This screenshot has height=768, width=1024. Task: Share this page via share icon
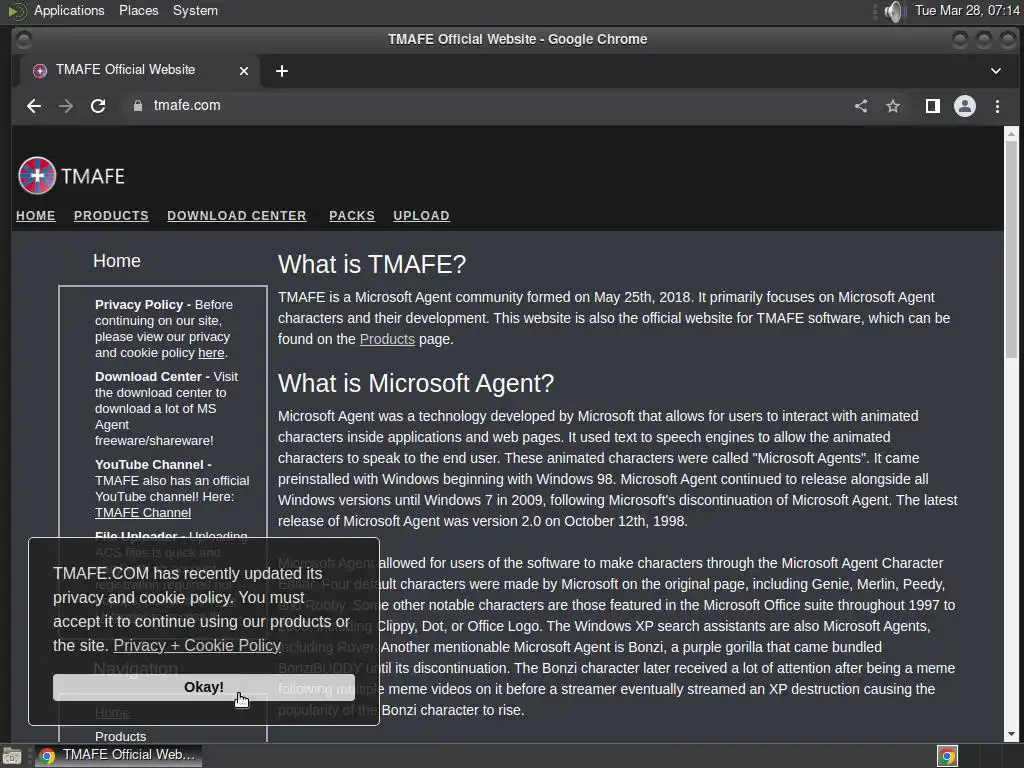click(x=861, y=106)
